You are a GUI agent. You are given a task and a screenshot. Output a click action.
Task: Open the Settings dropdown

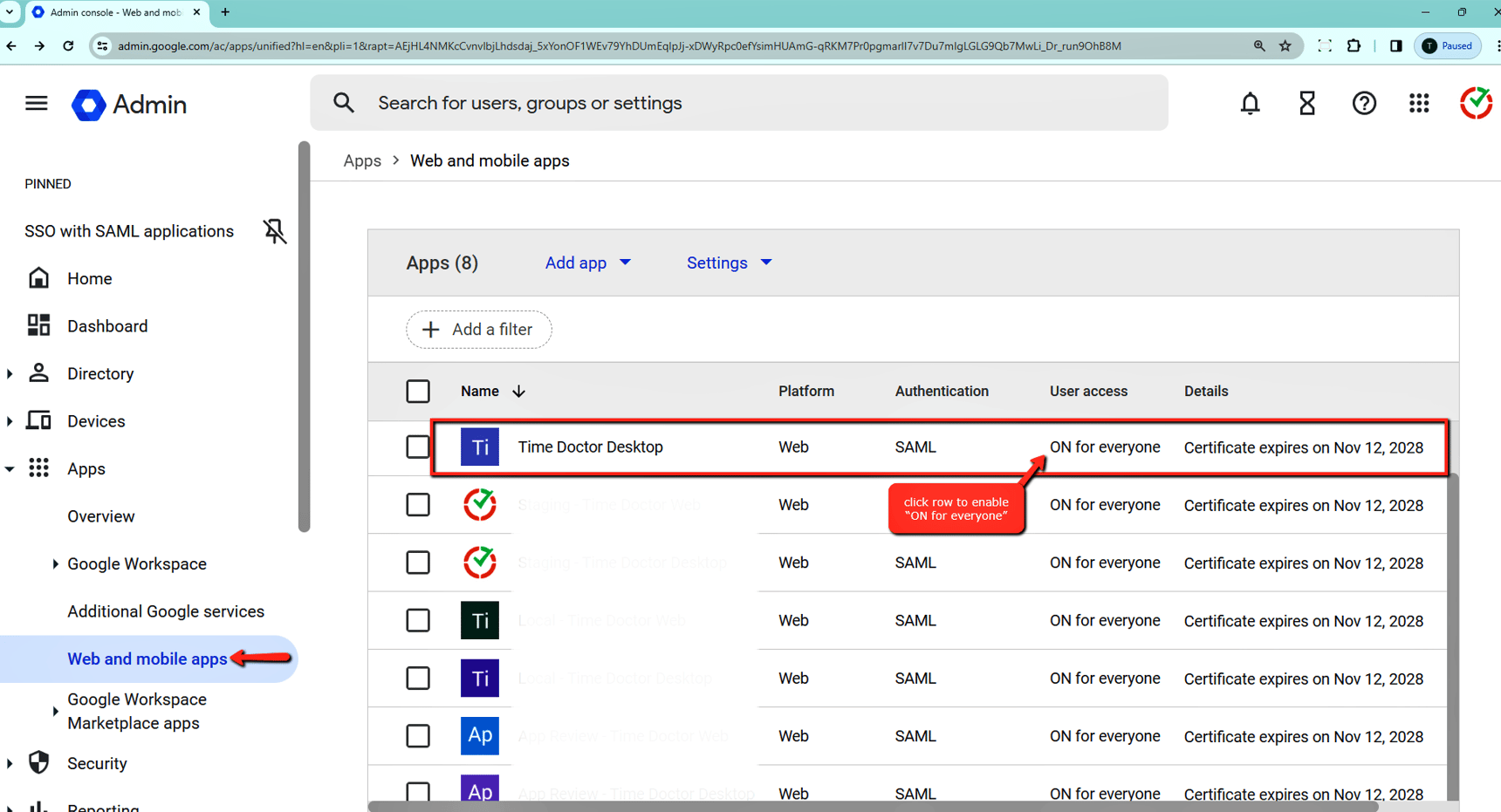[729, 263]
